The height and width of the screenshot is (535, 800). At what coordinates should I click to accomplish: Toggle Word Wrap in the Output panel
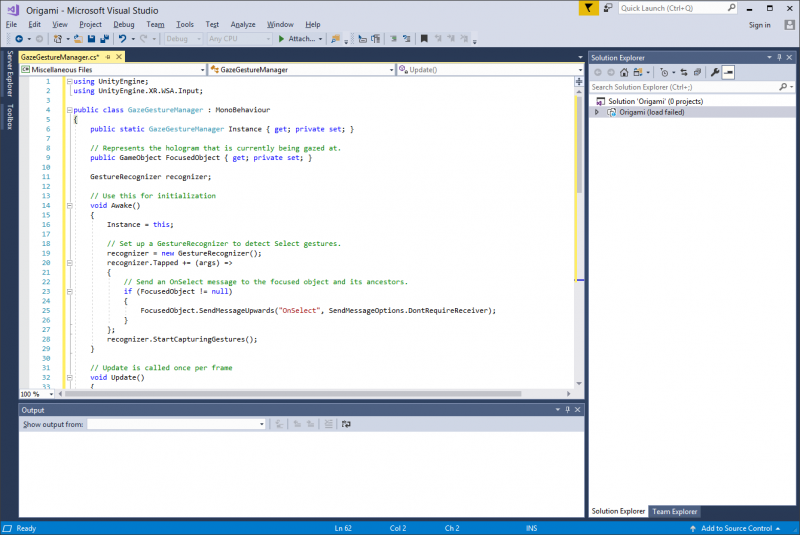[346, 424]
